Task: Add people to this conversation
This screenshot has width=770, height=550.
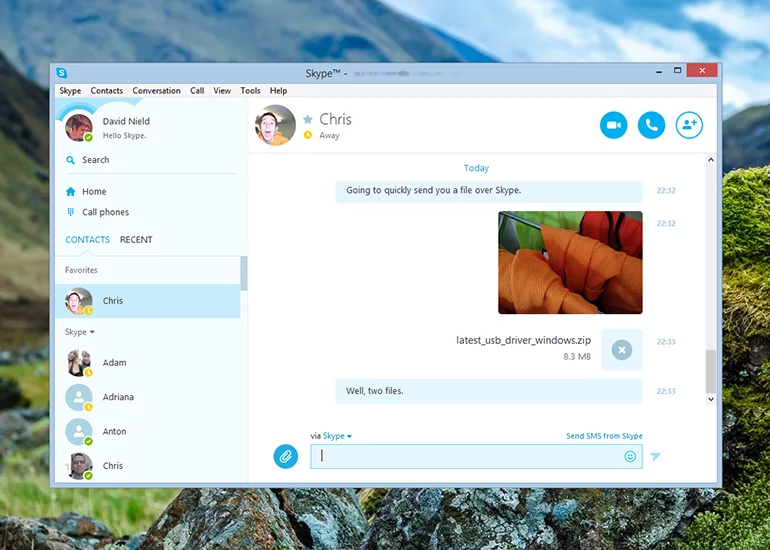Action: pos(689,125)
